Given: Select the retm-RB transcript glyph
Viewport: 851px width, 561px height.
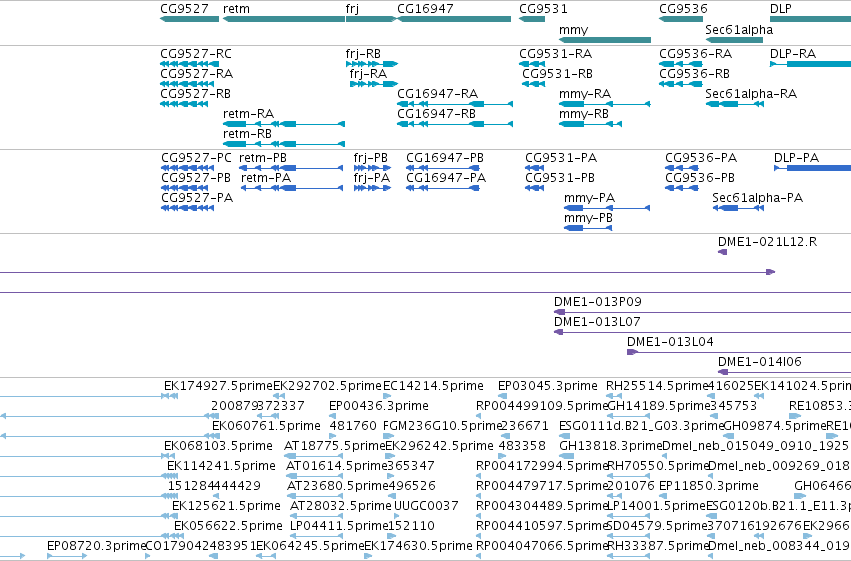Looking at the screenshot, I should click(284, 144).
